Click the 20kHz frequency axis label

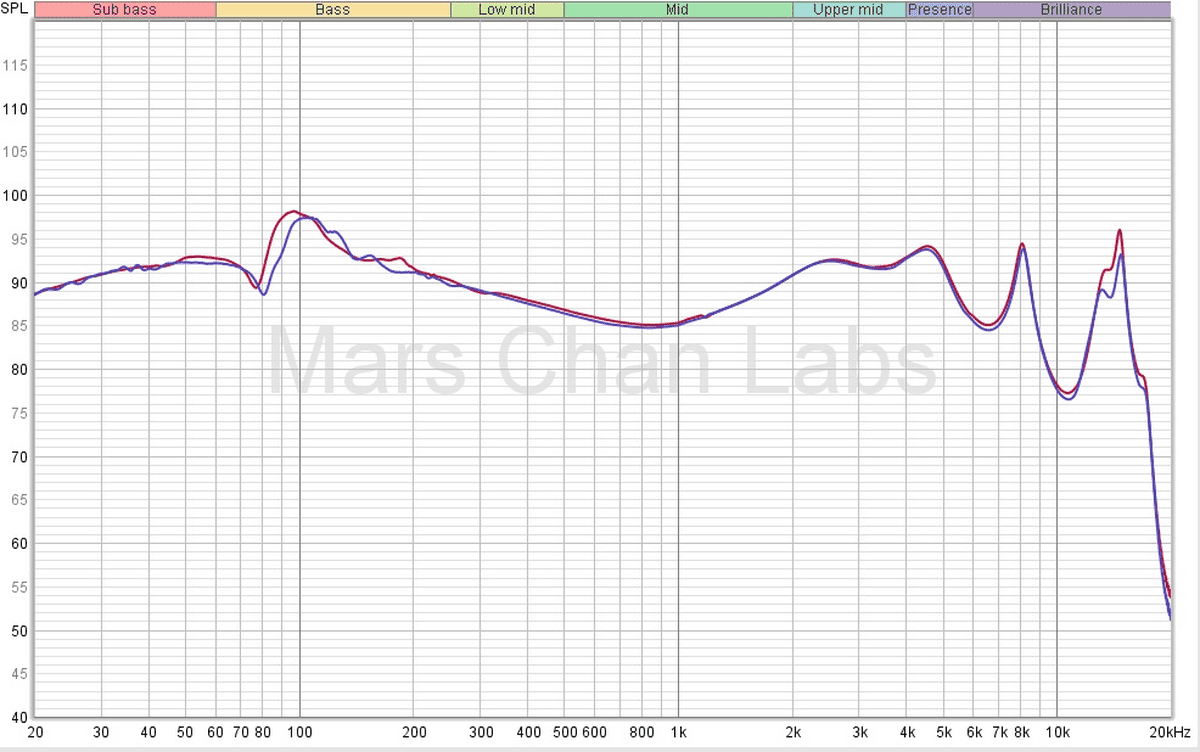coord(1168,731)
